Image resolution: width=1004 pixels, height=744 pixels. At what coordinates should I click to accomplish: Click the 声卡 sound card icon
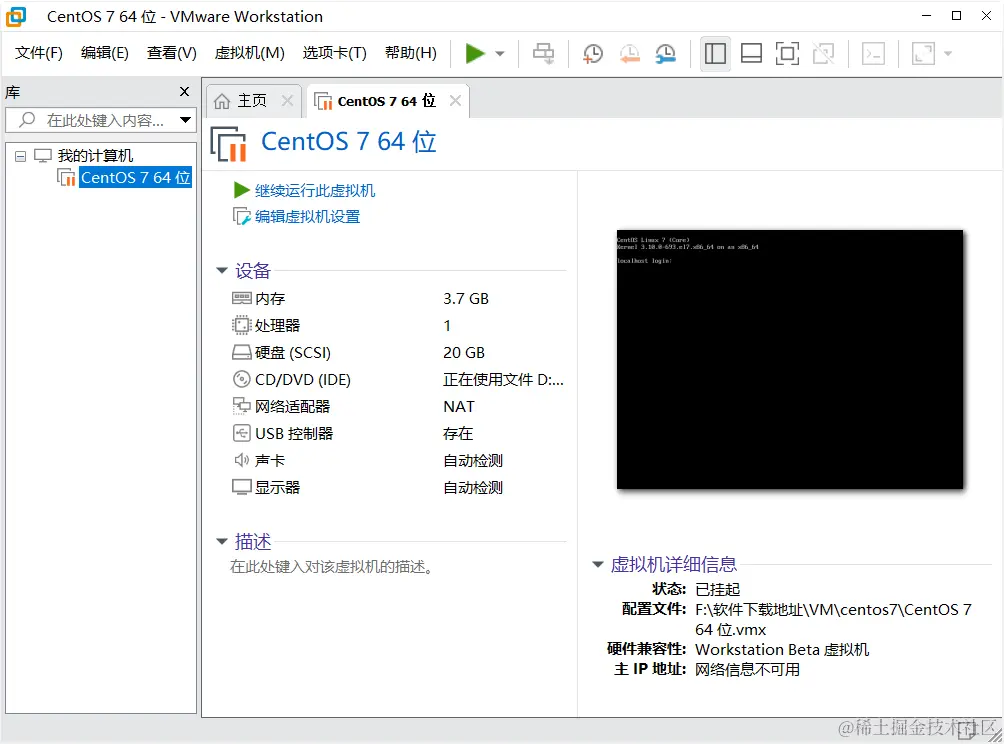point(241,460)
